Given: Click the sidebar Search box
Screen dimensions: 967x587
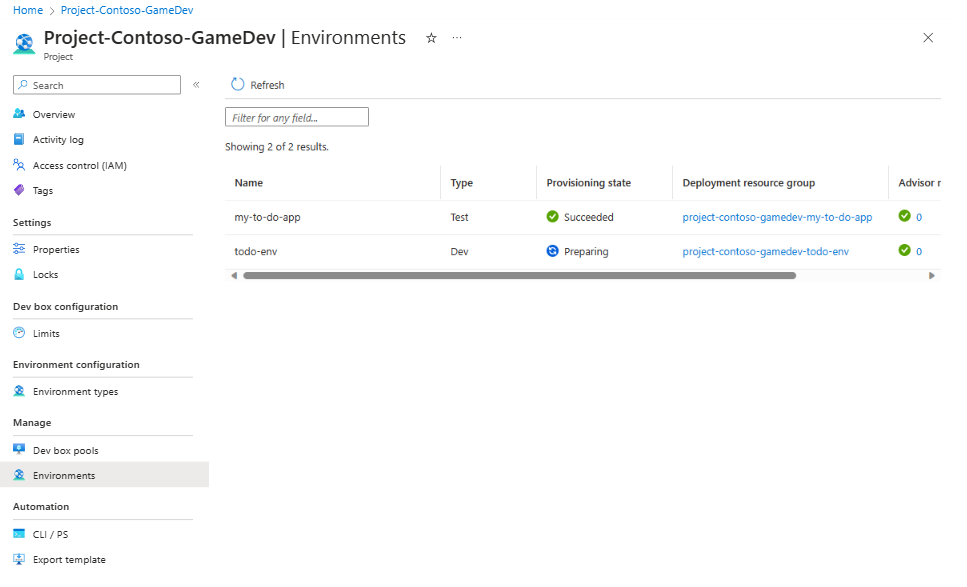Looking at the screenshot, I should 97,85.
